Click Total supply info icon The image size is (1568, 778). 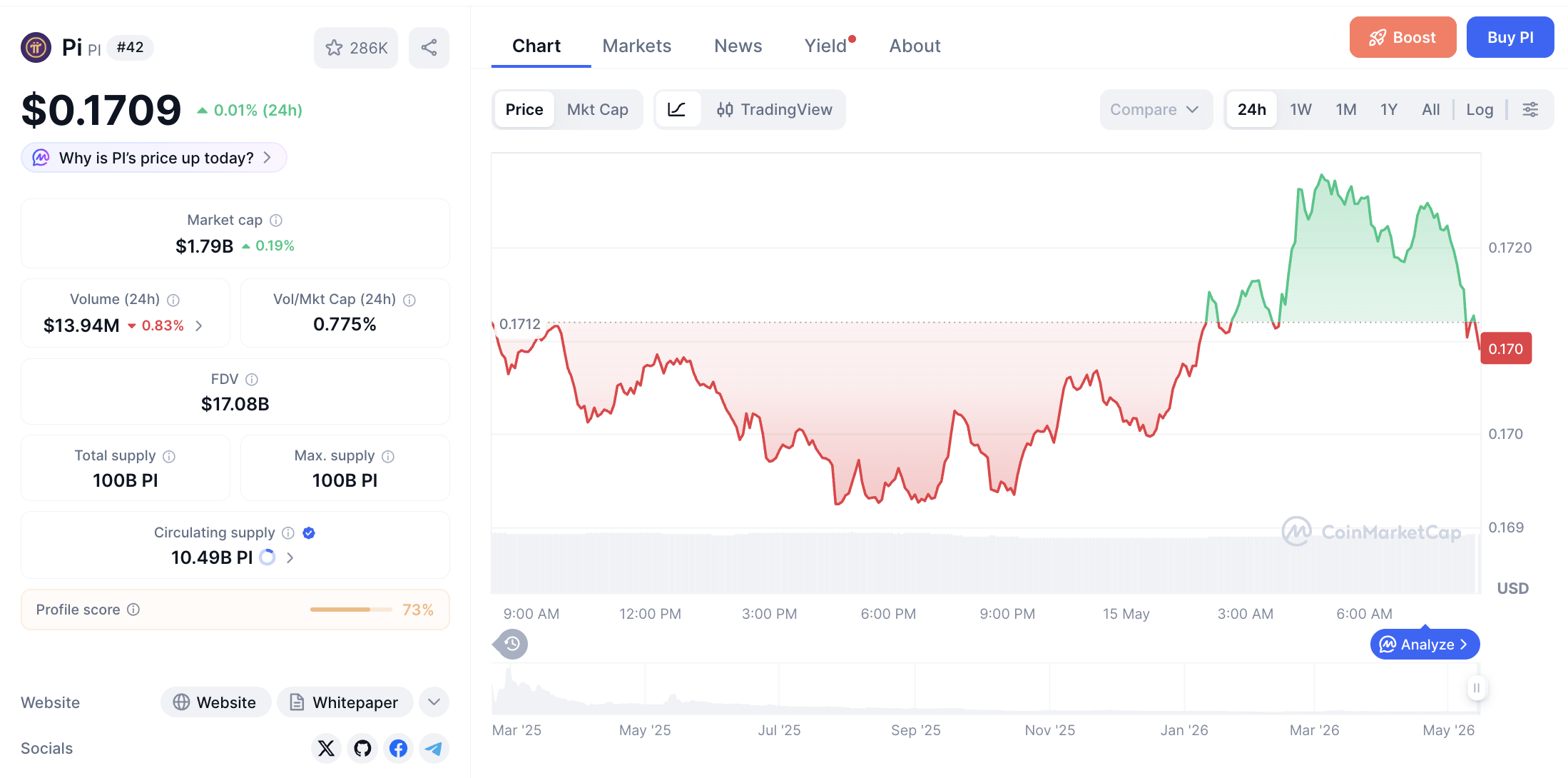click(x=169, y=456)
